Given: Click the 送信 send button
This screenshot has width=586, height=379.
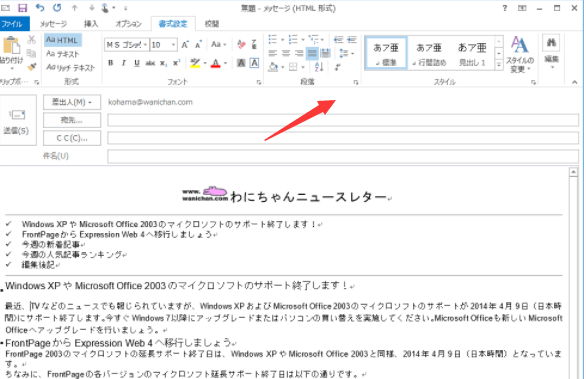Looking at the screenshot, I should coord(16,120).
